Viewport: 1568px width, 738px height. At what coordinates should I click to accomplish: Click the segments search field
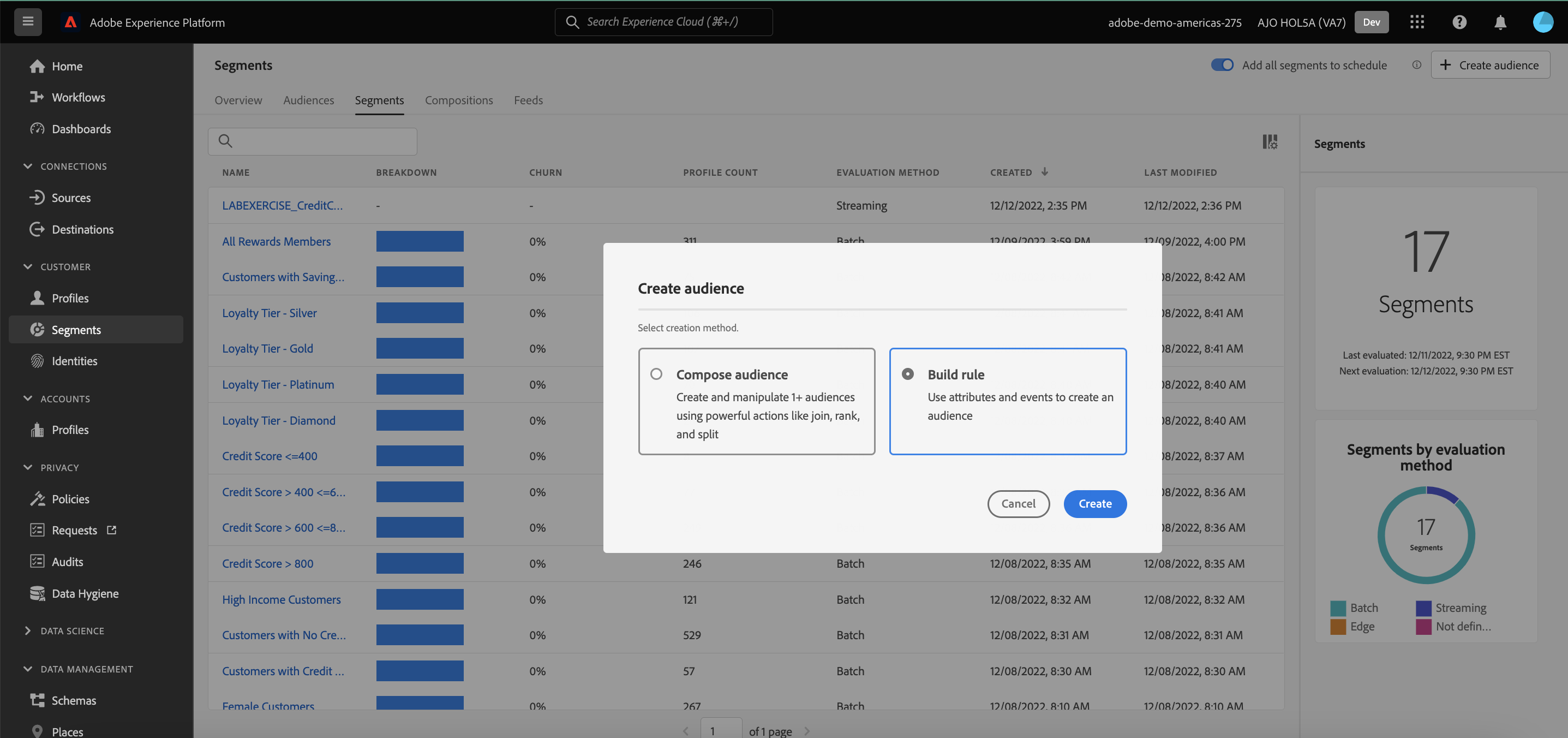(x=312, y=141)
